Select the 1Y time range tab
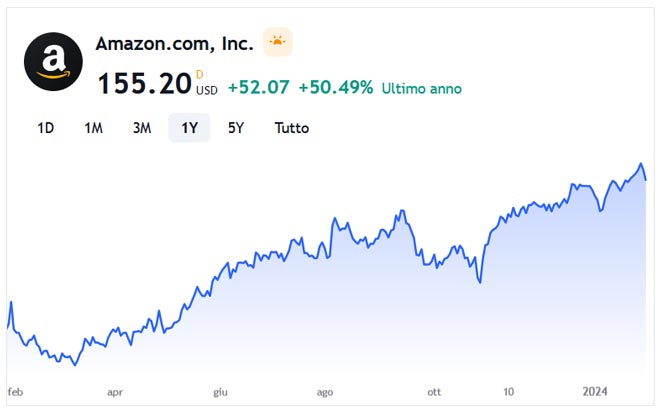Screen dimensions: 660x408 [189, 128]
